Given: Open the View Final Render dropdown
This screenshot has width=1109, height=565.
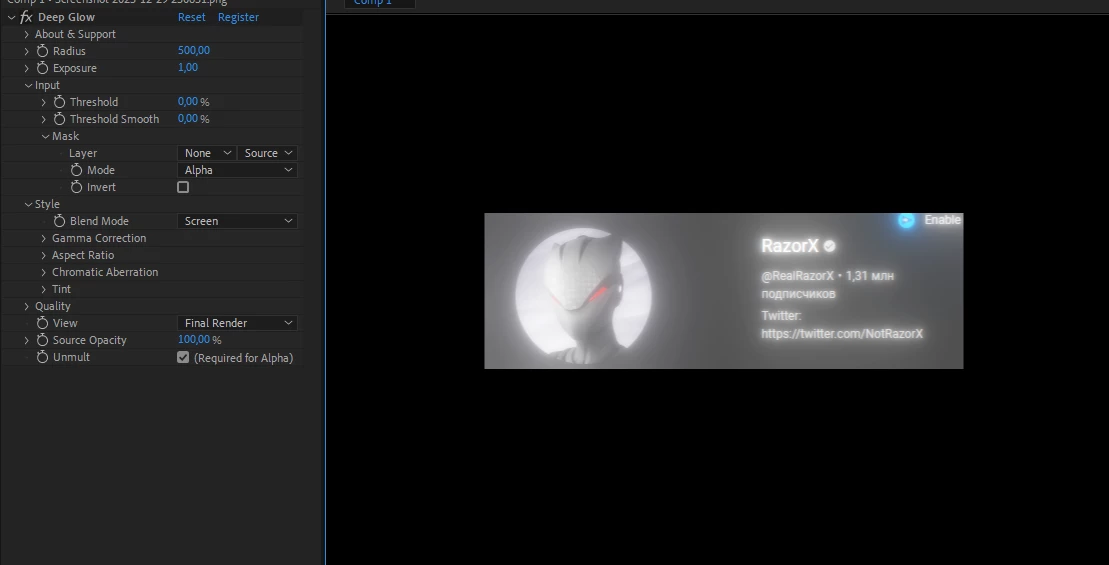Looking at the screenshot, I should (237, 322).
